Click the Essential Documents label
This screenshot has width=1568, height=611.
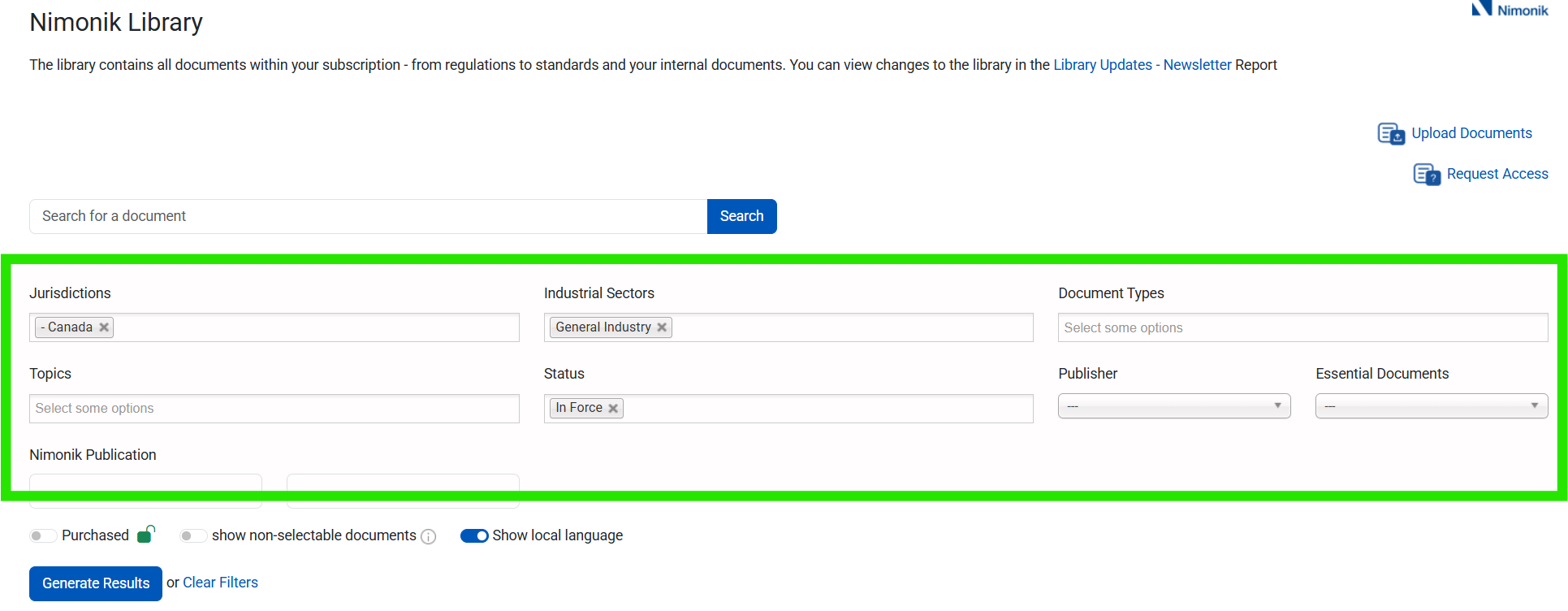[1382, 374]
